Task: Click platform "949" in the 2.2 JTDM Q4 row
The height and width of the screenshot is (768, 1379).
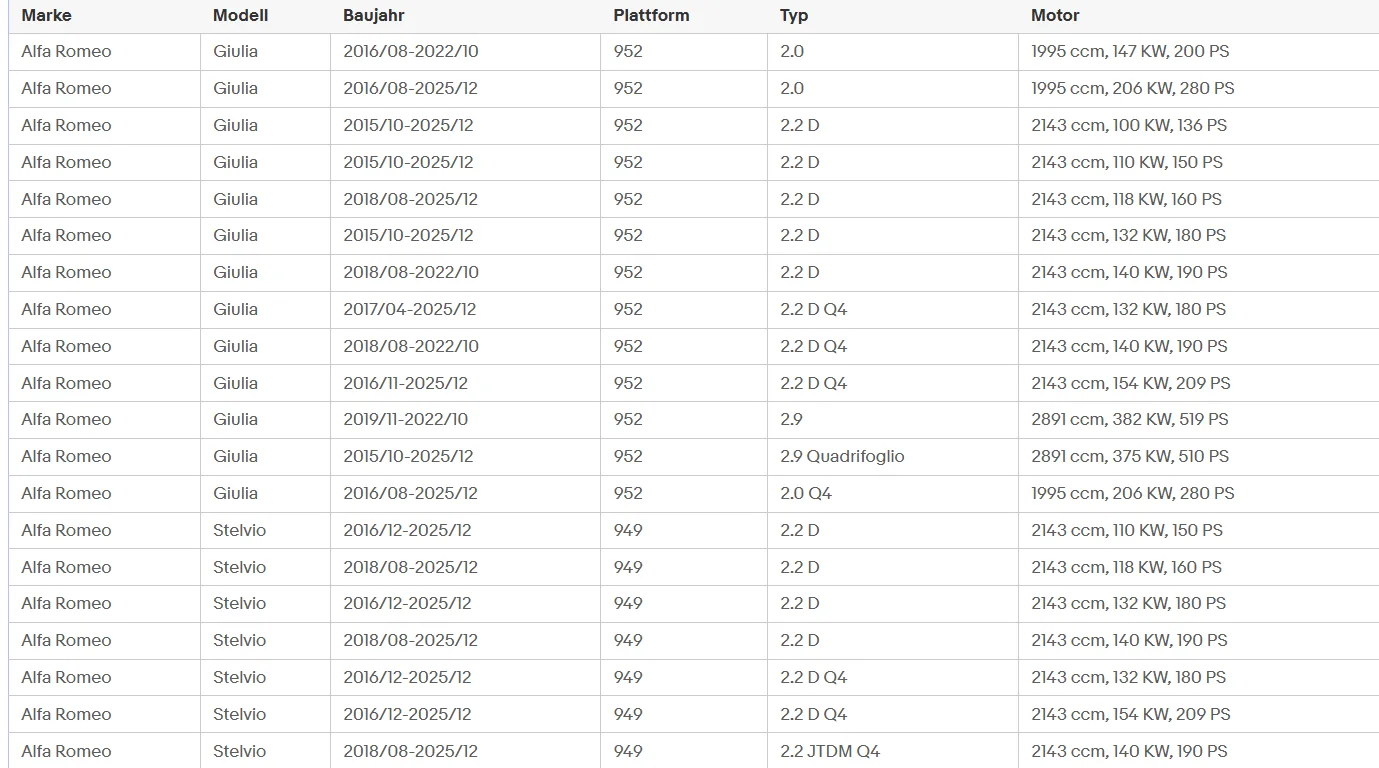Action: (628, 751)
